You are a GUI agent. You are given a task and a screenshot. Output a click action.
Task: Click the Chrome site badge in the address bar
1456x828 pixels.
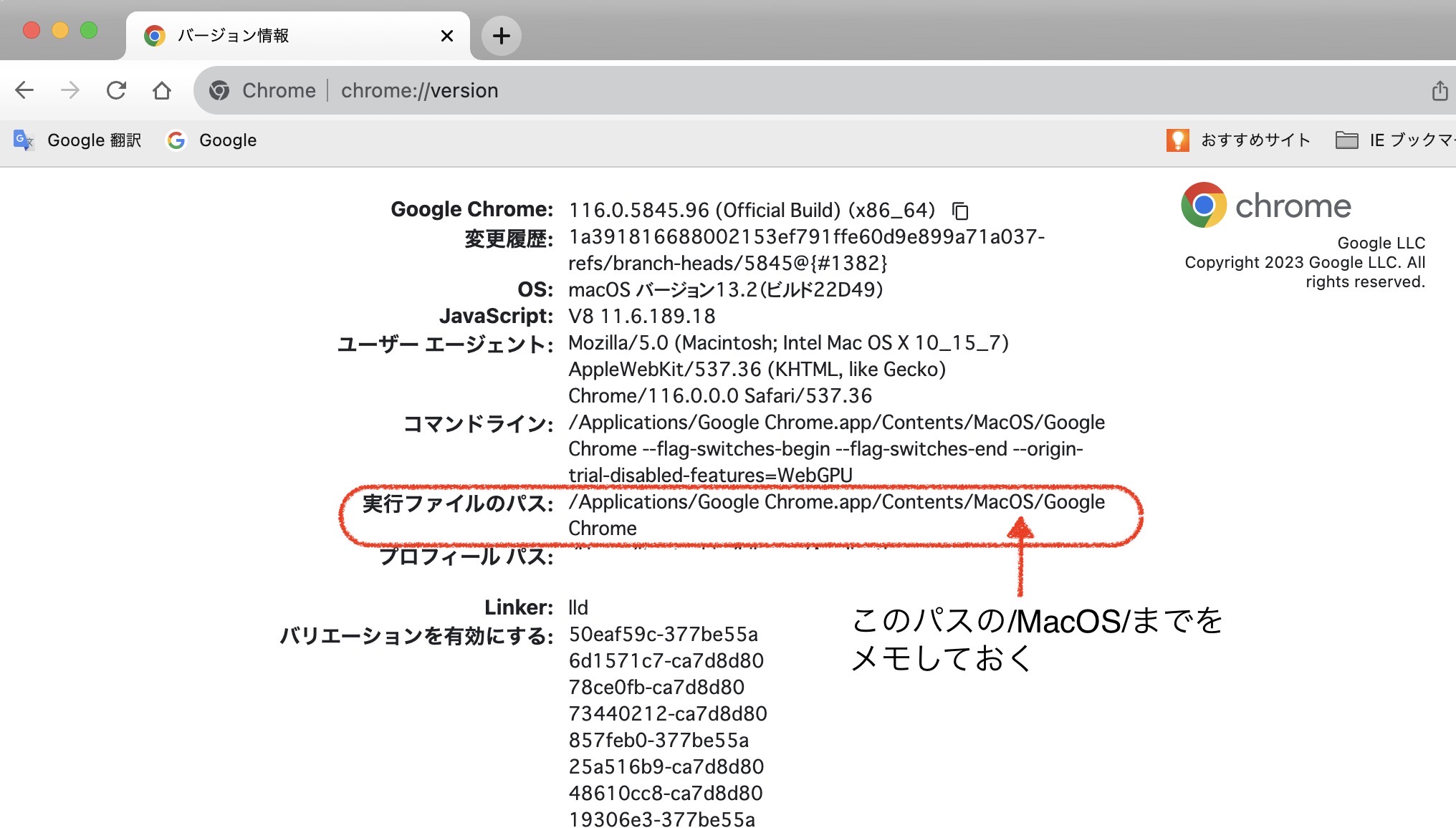[x=219, y=90]
